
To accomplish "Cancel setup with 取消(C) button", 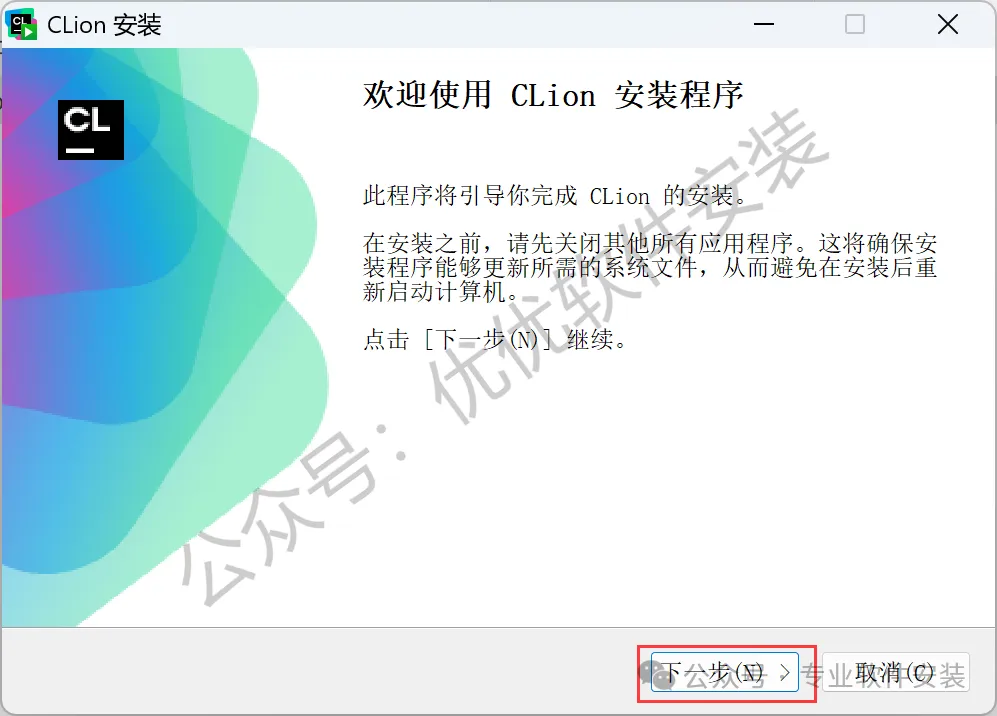I will coord(895,673).
